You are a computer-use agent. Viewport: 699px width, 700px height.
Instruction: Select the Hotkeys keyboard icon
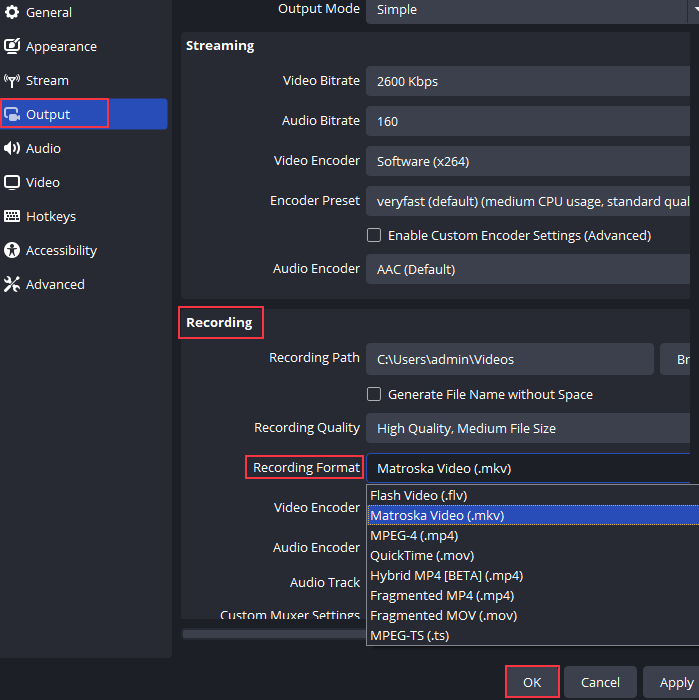tap(12, 217)
